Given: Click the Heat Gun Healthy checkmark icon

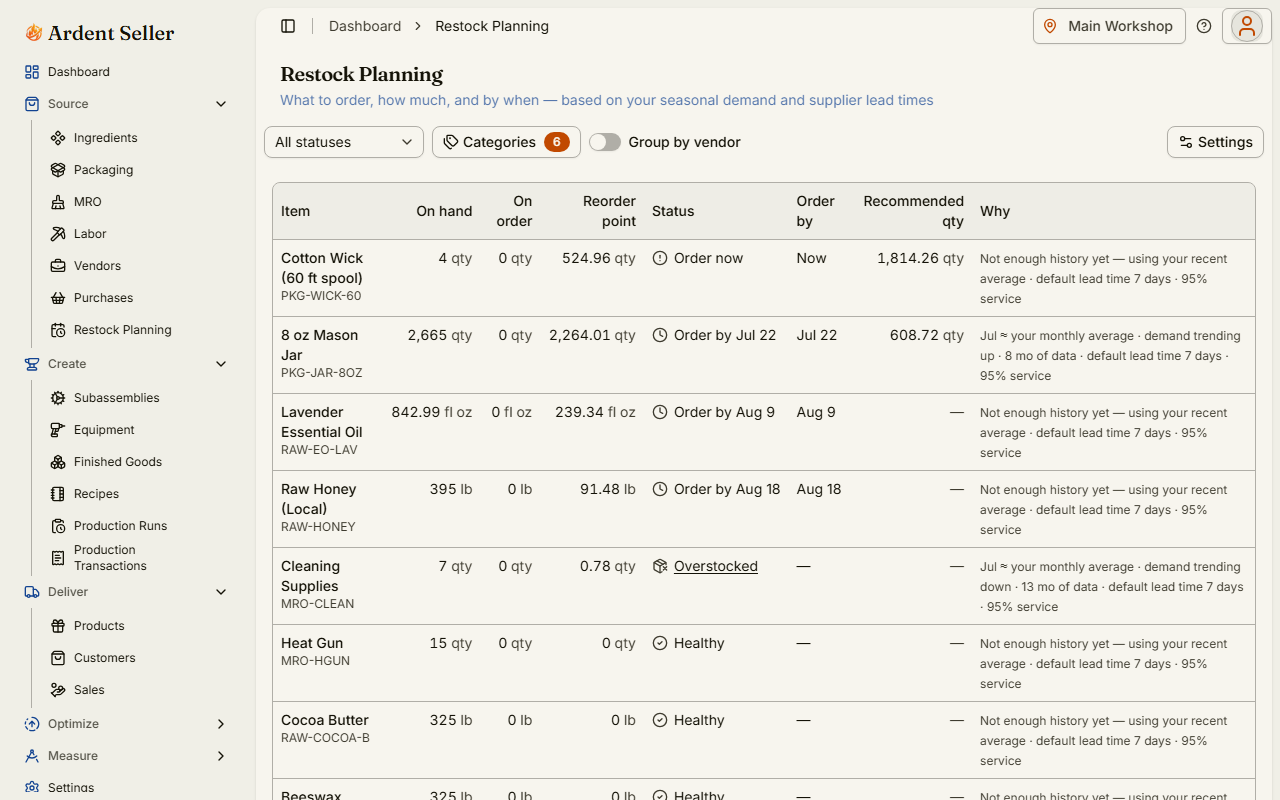Looking at the screenshot, I should (x=660, y=643).
